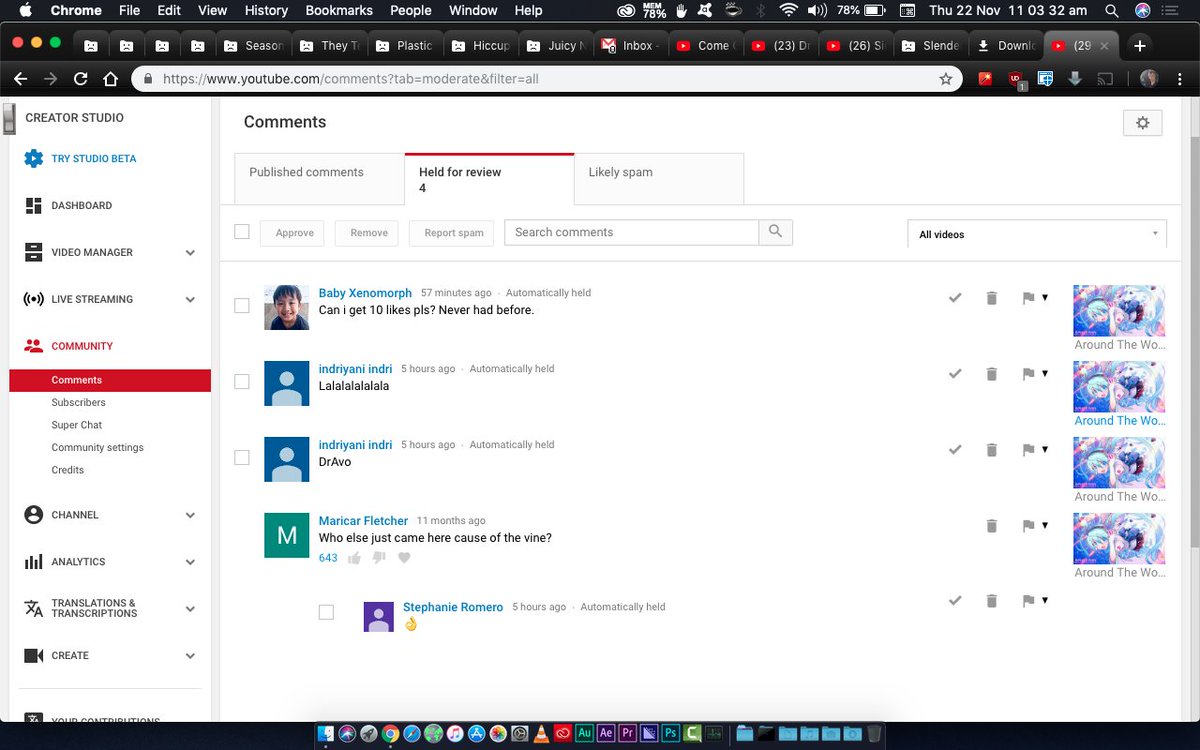The image size is (1200, 750).
Task: Tick the DrAvo comment checkbox
Action: tap(241, 458)
